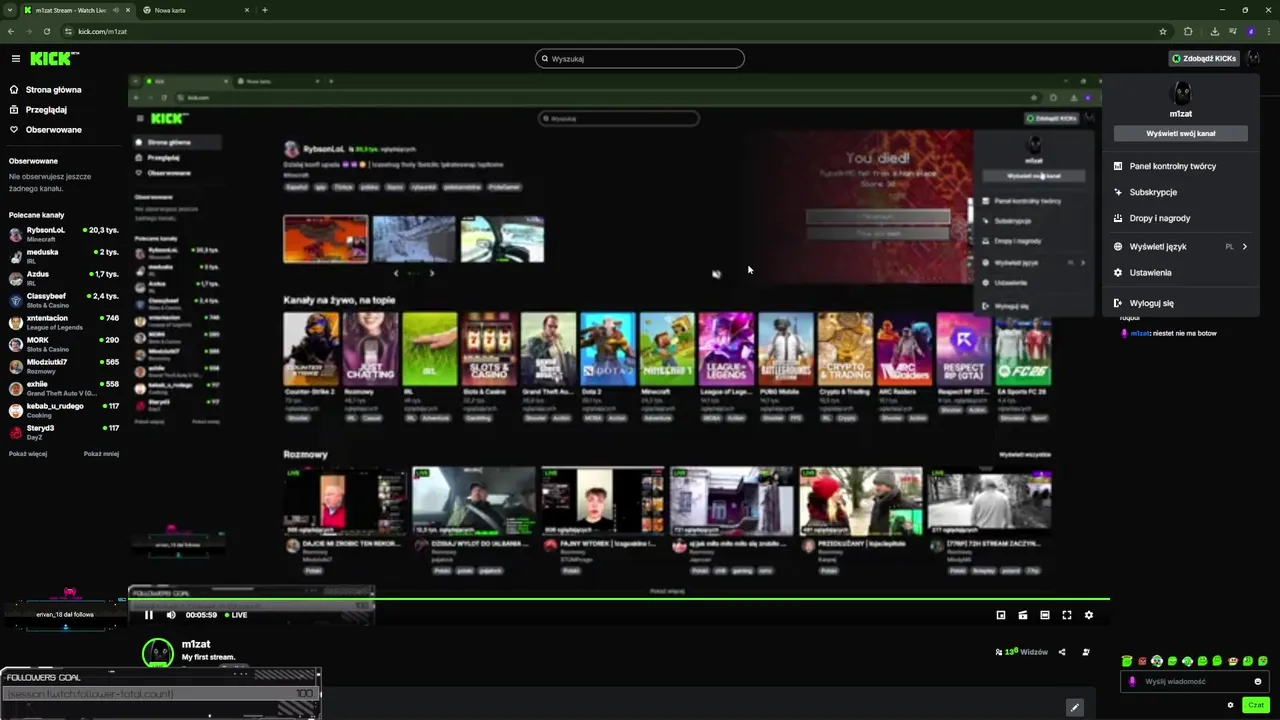Open Mlodziutki7 channel in sidebar
Screen dimensions: 1280x720
[x=64, y=366]
